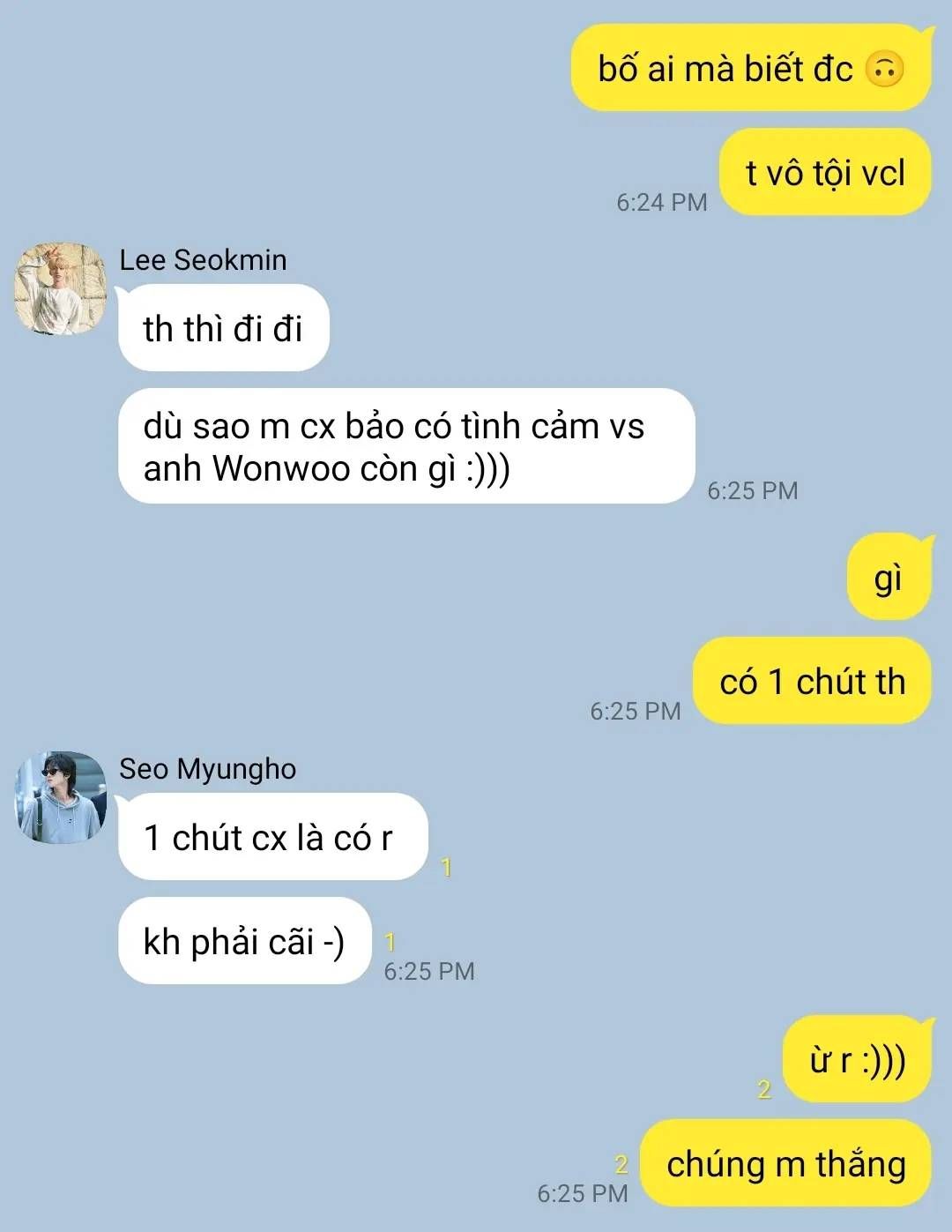Tap unread count beside '1 chút cx là có r'
The image size is (952, 1232).
click(x=446, y=868)
